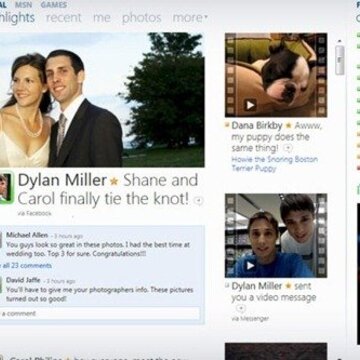Open the dark thumbnail below the video message post
The width and height of the screenshot is (360, 360).
[276, 351]
